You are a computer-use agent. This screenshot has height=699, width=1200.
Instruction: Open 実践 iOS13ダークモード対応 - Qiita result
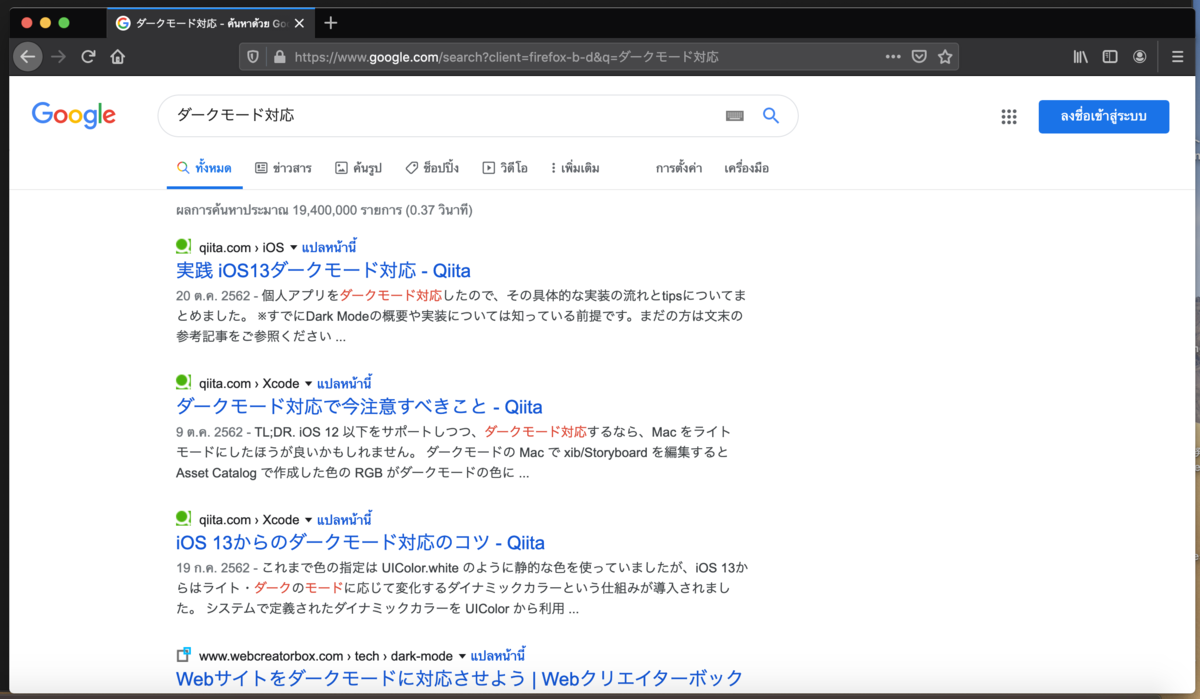[x=323, y=270]
